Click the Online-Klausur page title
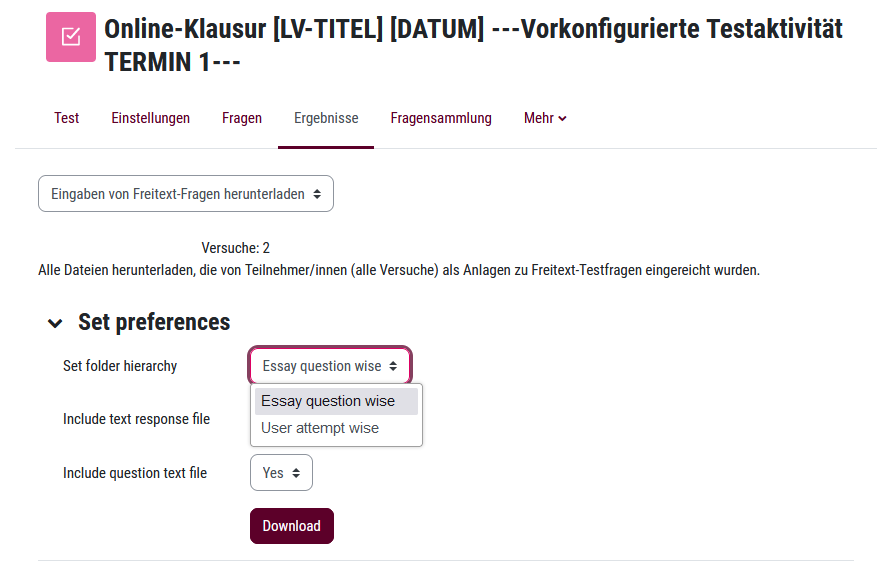The image size is (887, 572). point(473,45)
